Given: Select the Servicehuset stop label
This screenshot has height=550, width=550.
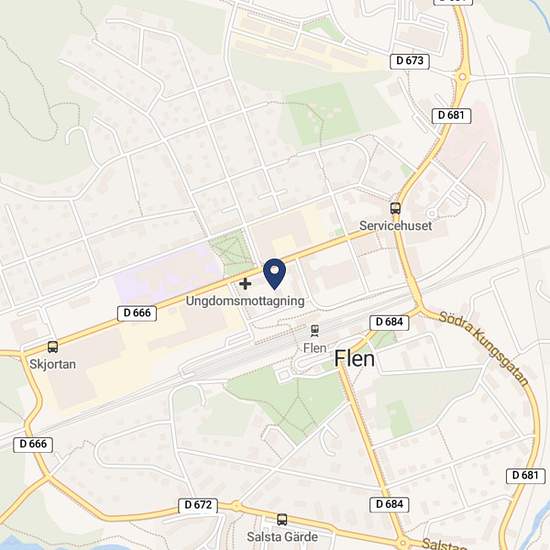Looking at the screenshot, I should [395, 226].
